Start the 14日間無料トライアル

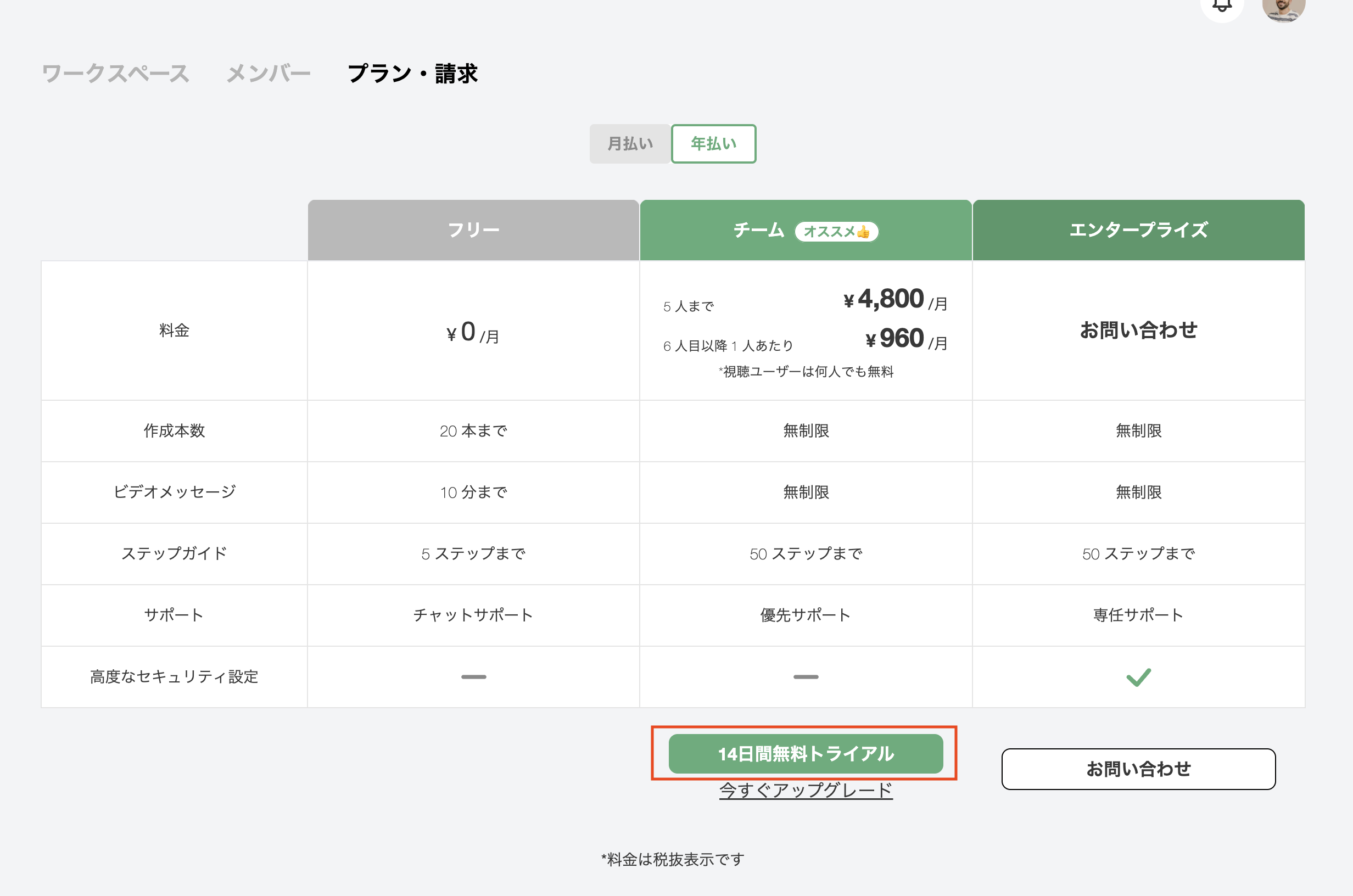click(806, 754)
